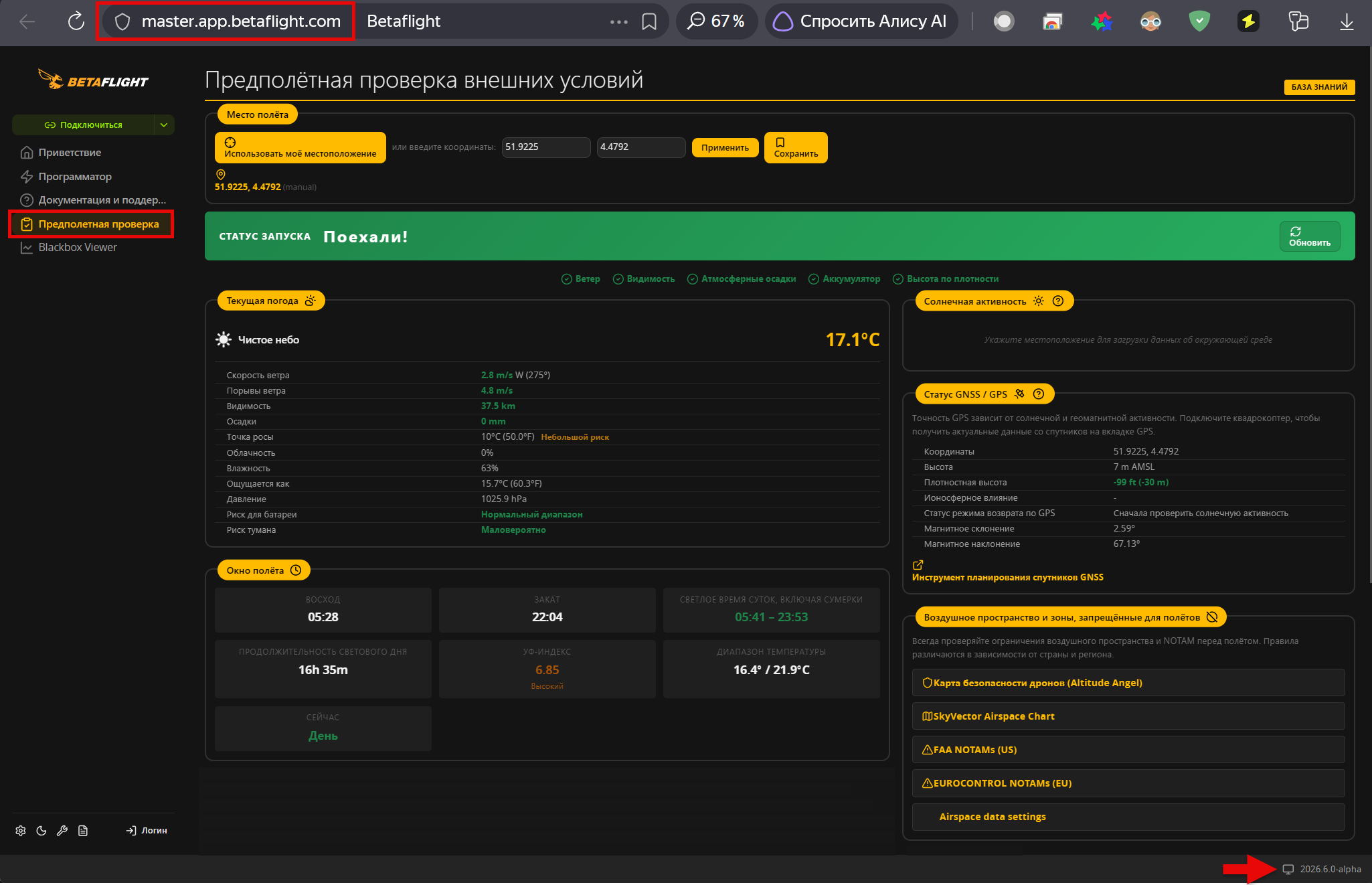Open the Программатор menu item

75,177
